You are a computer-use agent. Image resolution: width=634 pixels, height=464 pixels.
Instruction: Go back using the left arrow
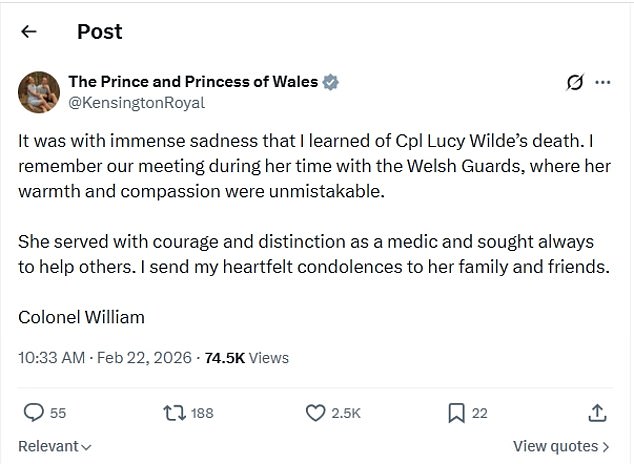pyautogui.click(x=29, y=31)
